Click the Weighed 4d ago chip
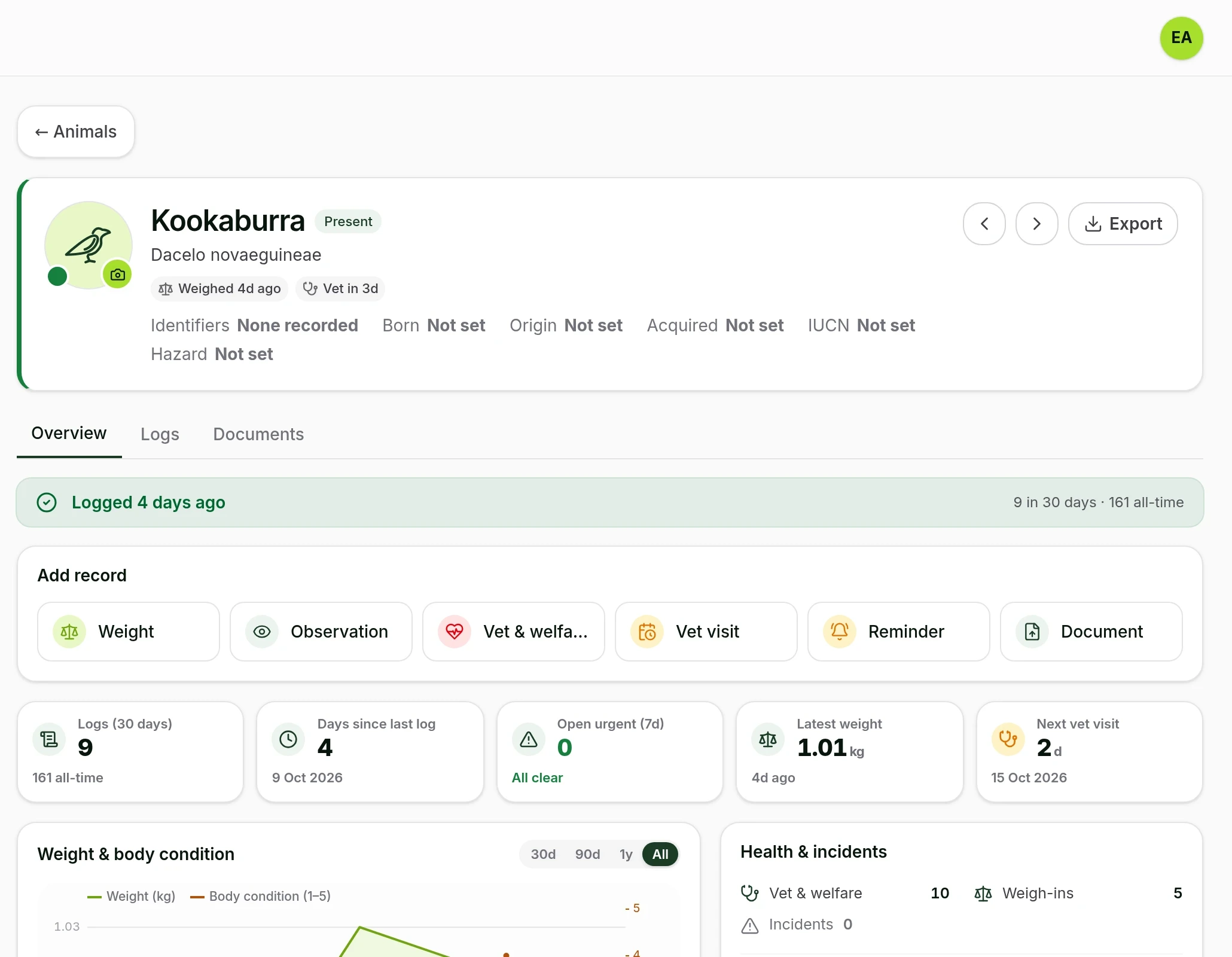 click(x=219, y=289)
